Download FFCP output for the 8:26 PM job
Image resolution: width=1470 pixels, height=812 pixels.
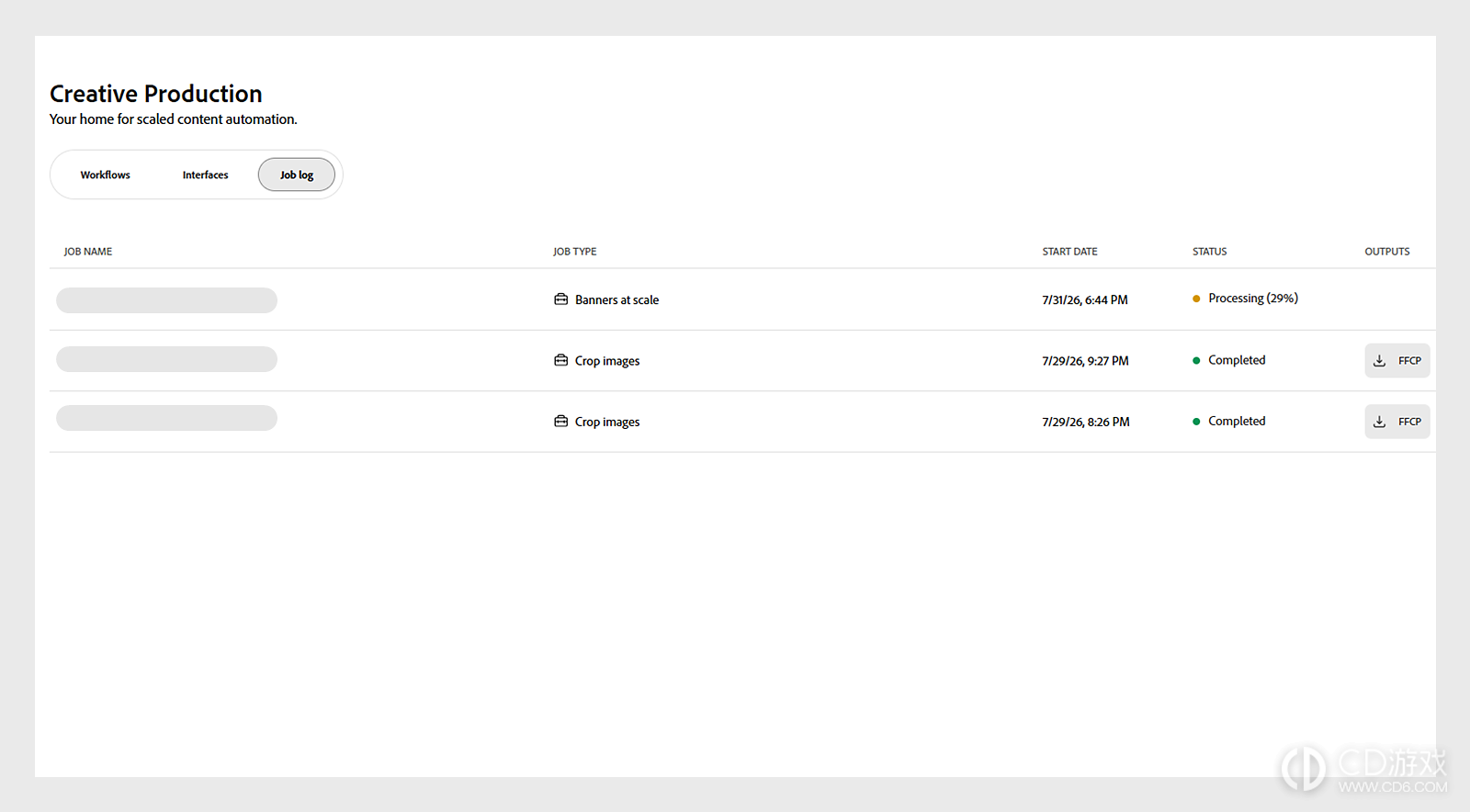click(1397, 422)
